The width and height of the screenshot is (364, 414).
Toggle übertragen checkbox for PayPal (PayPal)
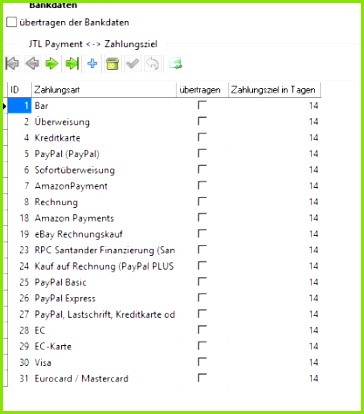point(202,153)
